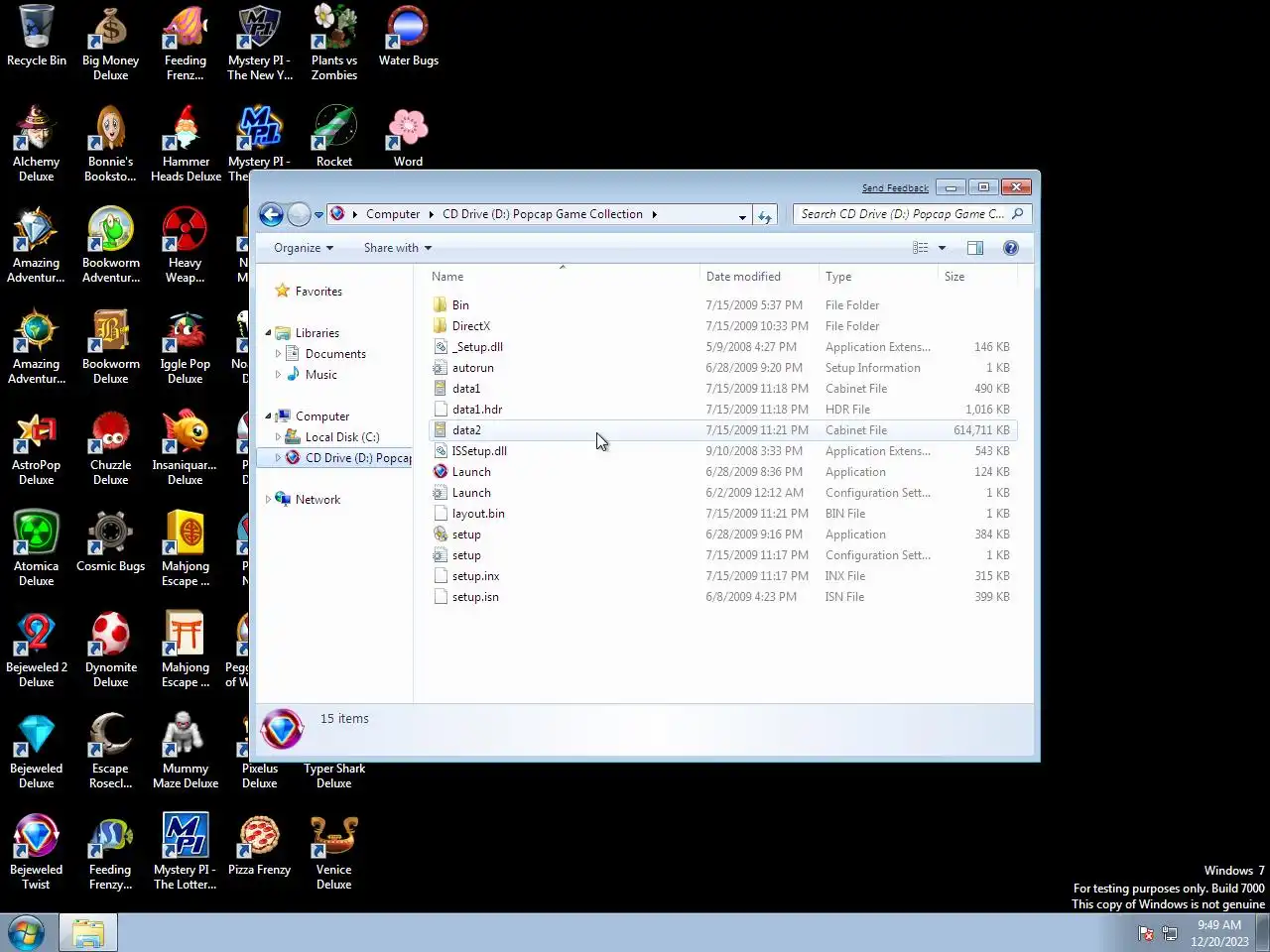This screenshot has width=1270, height=952.
Task: Toggle the preview pane button
Action: (x=975, y=248)
